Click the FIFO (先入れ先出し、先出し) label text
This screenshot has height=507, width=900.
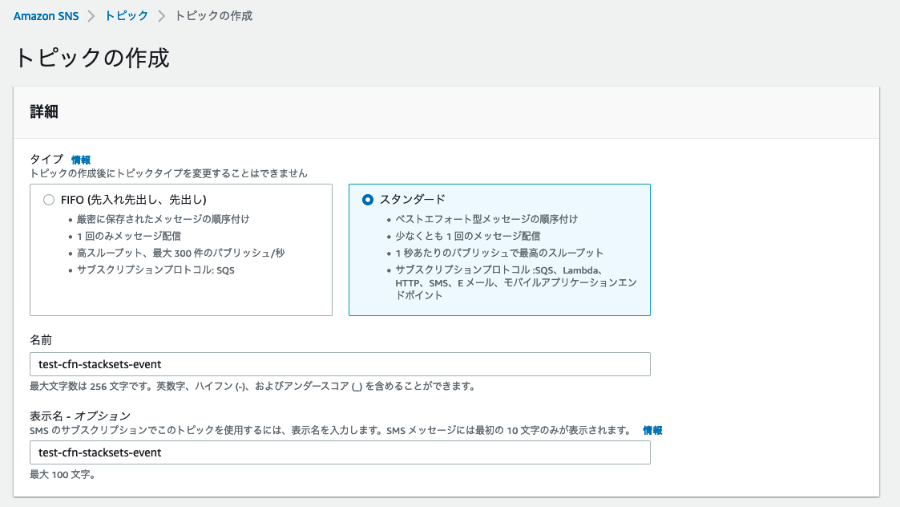point(134,200)
